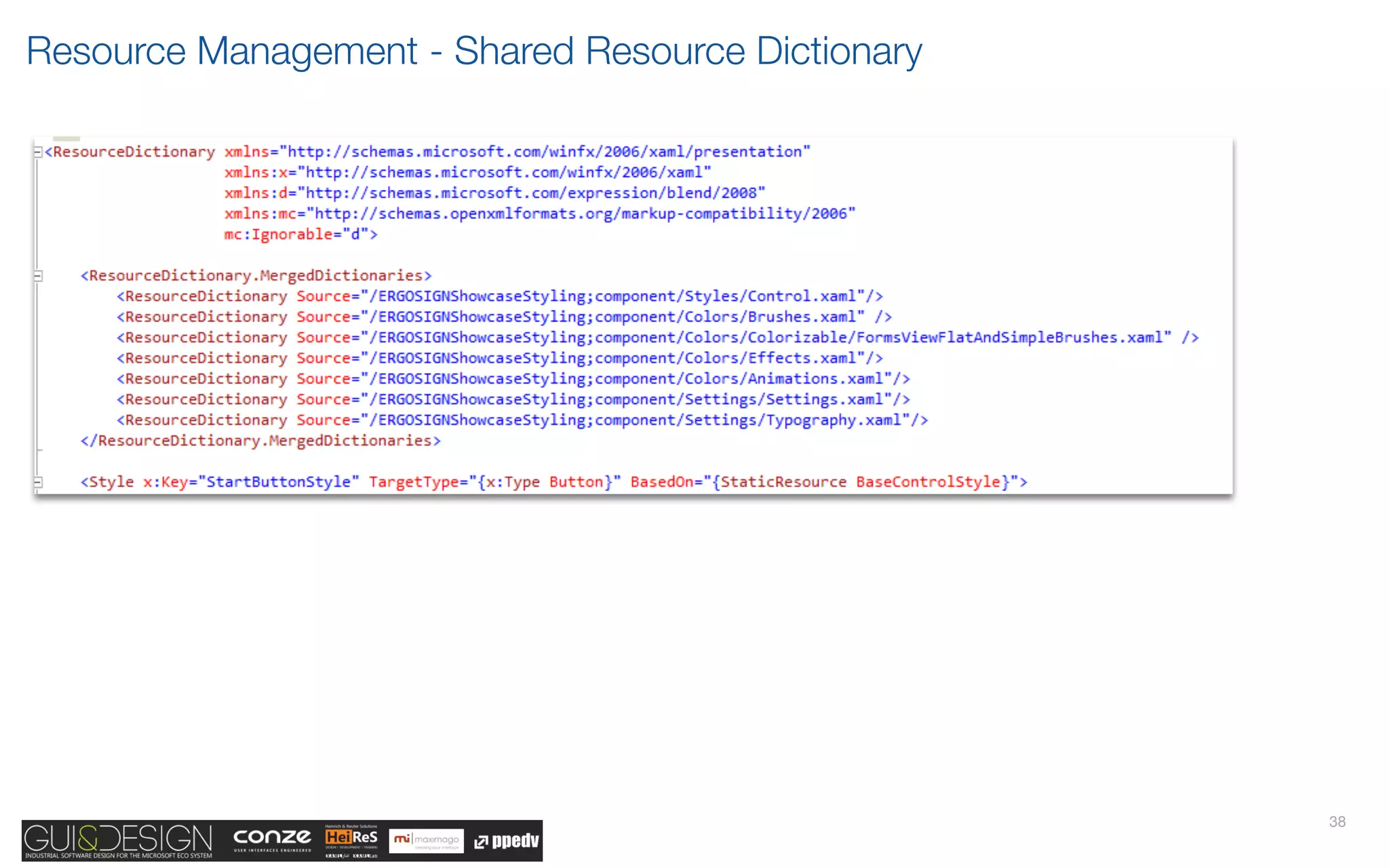The height and width of the screenshot is (868, 1389).
Task: Click the Colors/Effects.xaml source line
Action: click(500, 358)
